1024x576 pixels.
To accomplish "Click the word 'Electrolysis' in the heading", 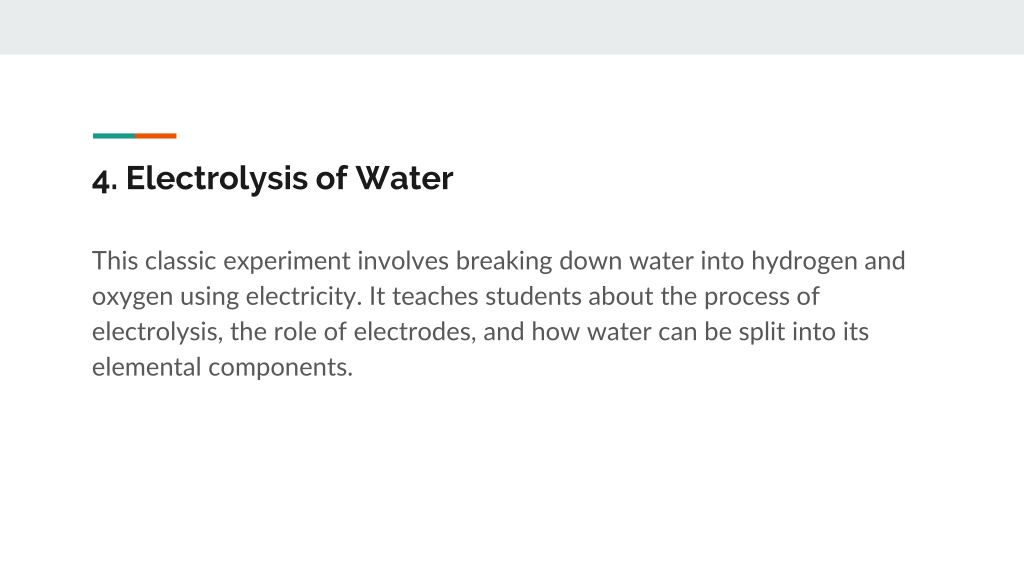I will tap(217, 179).
